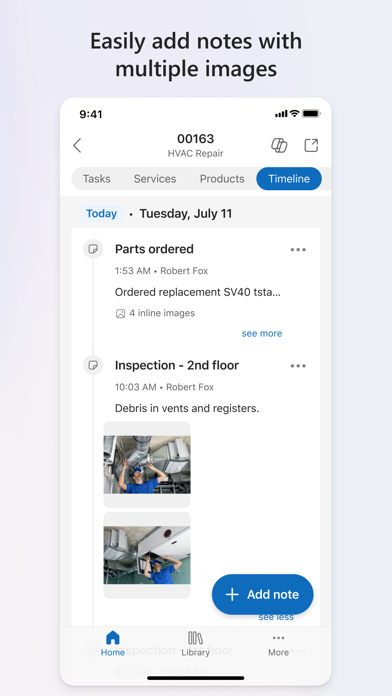Open the three-dot menu for Inspection - 2nd floor
This screenshot has height=696, width=392.
pyautogui.click(x=298, y=366)
